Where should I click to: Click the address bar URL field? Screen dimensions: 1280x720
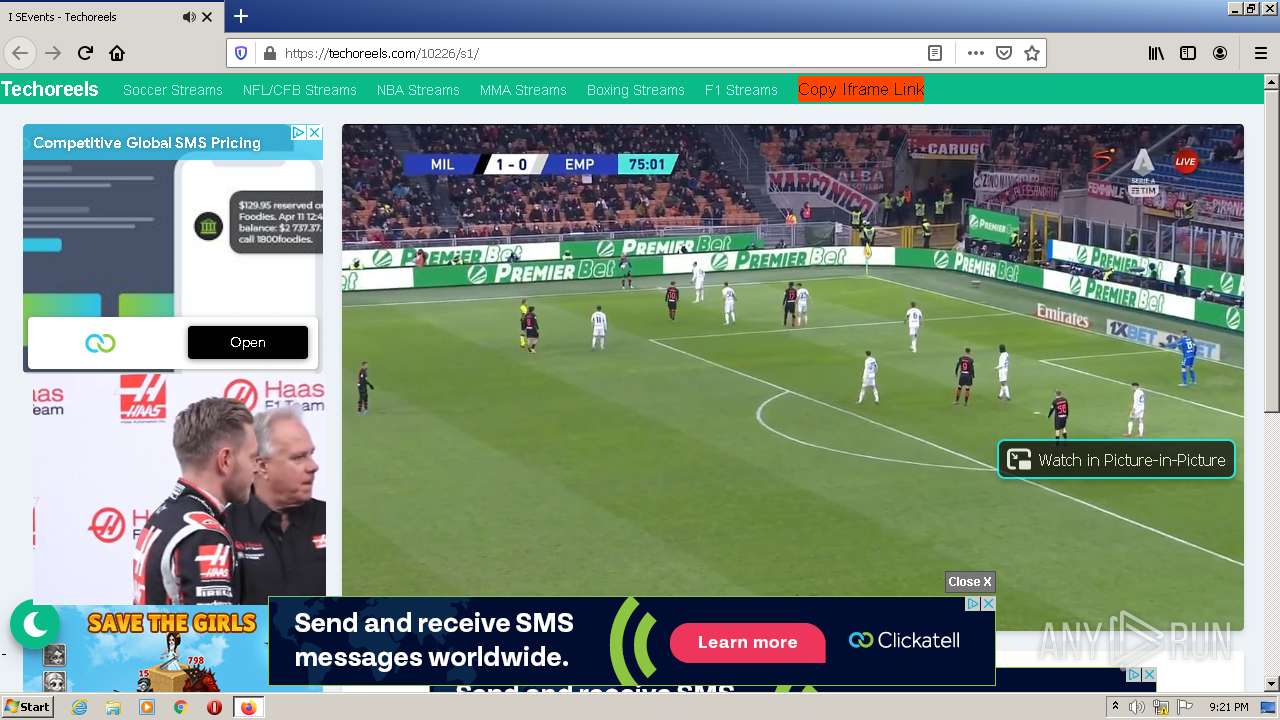(x=600, y=53)
